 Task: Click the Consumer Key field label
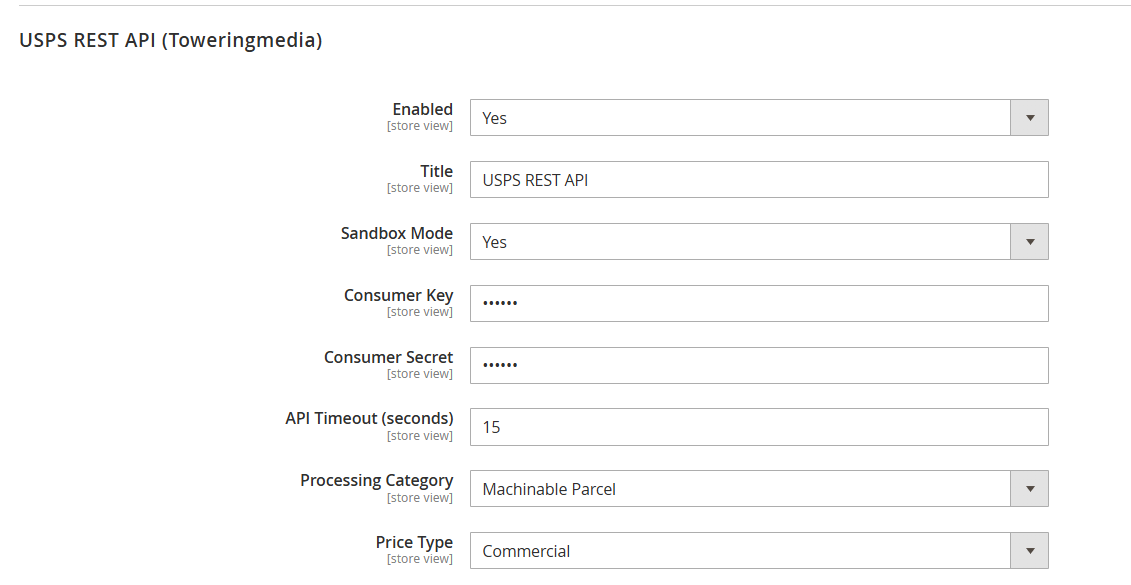coord(398,295)
